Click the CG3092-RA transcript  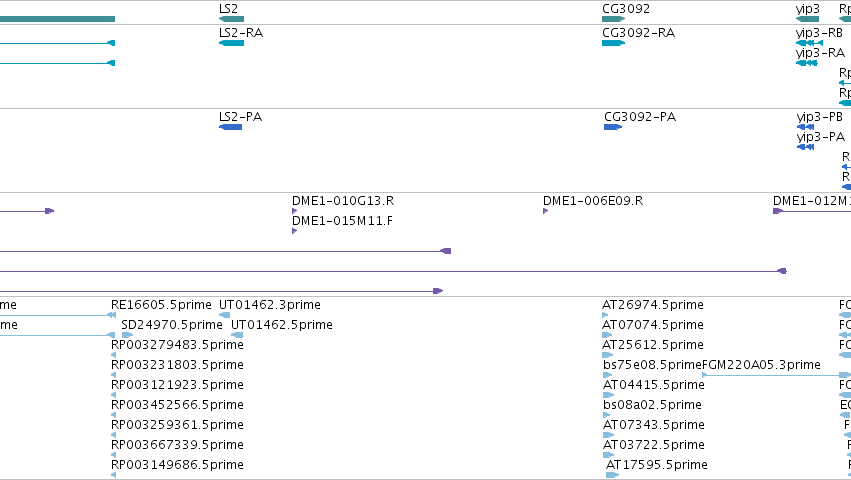pos(638,33)
